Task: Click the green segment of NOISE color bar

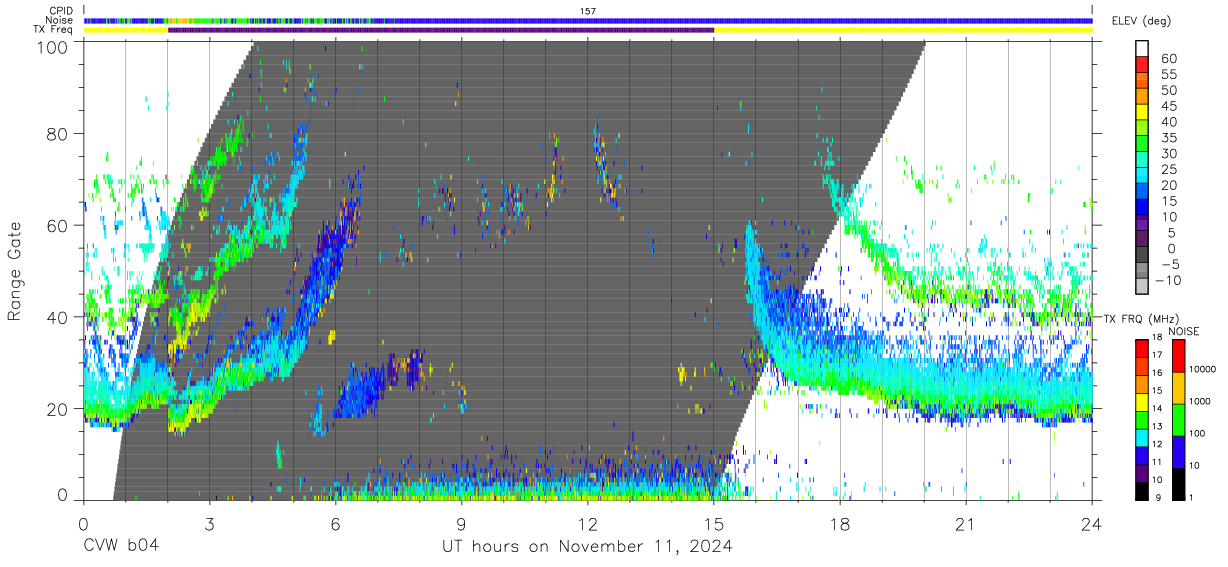Action: point(1178,420)
